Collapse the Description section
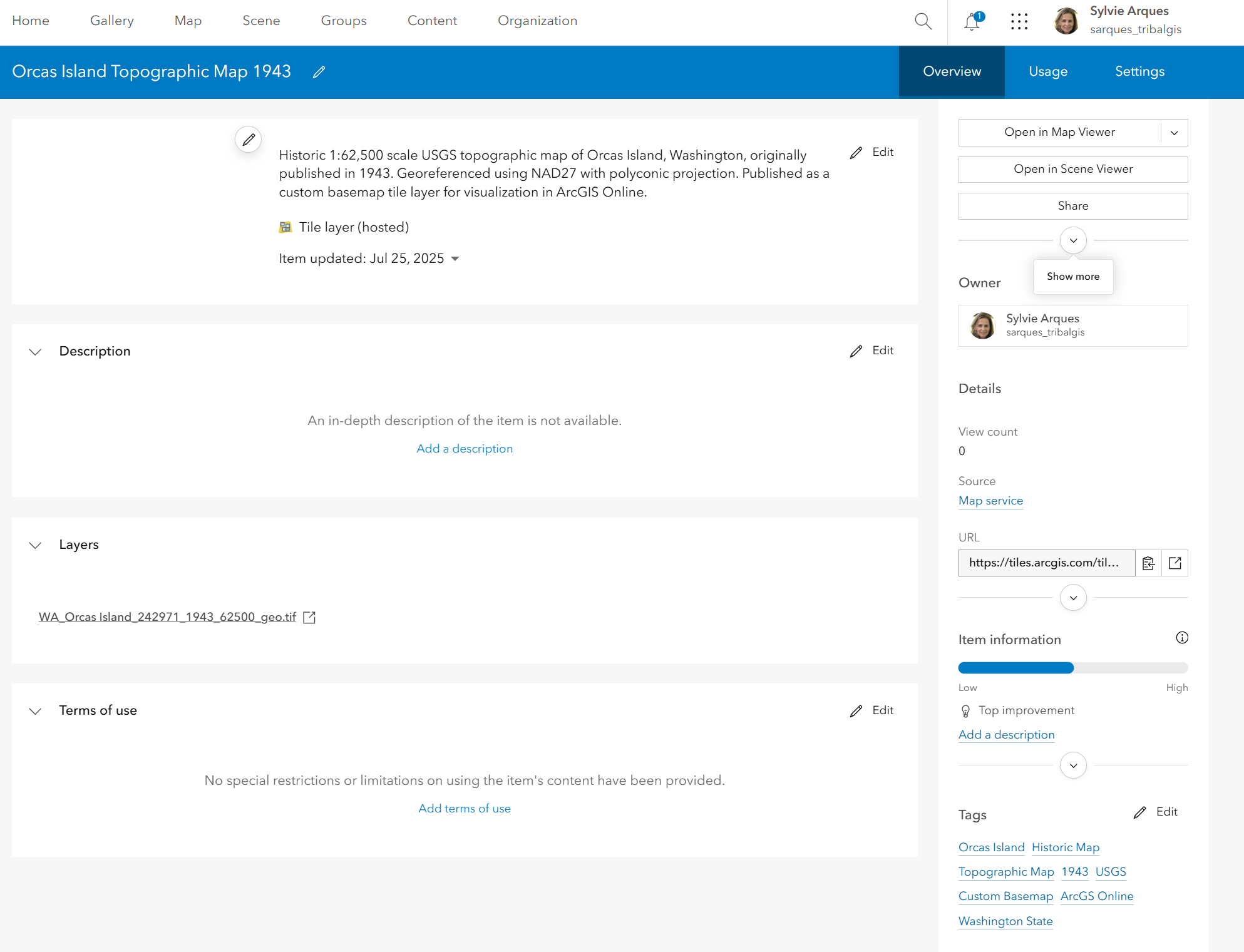This screenshot has width=1244, height=952. coord(36,352)
